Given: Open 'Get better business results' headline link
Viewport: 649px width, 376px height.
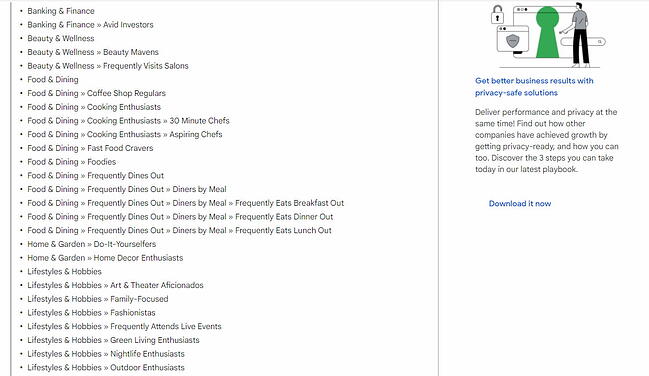Looking at the screenshot, I should (x=534, y=87).
